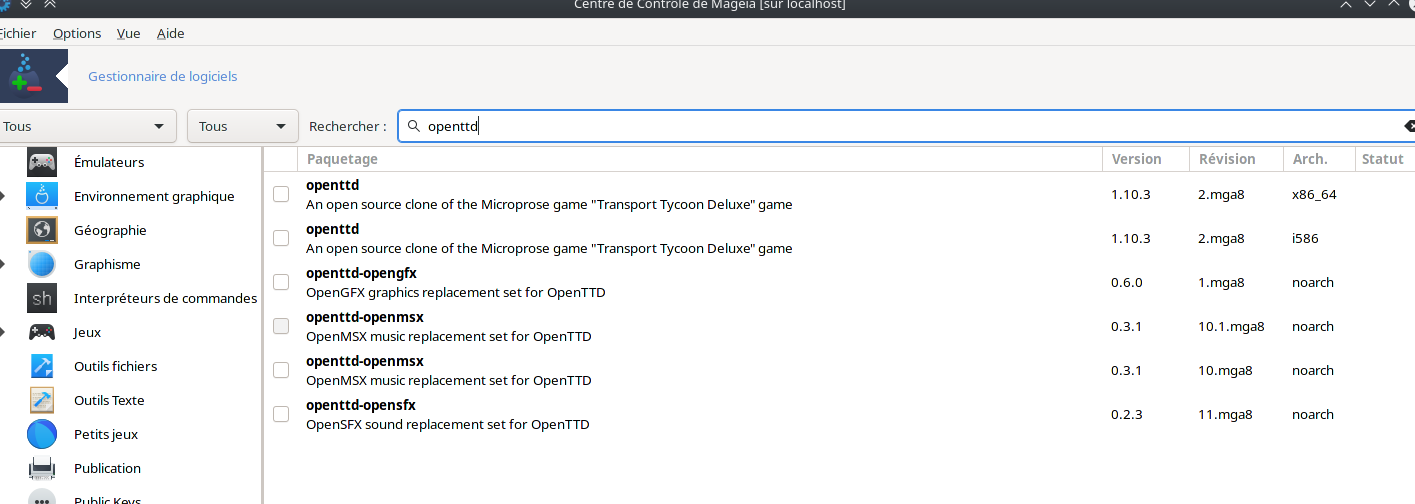Expand the Environnement graphique category
Viewport: 1415px width, 504px height.
click(4, 197)
